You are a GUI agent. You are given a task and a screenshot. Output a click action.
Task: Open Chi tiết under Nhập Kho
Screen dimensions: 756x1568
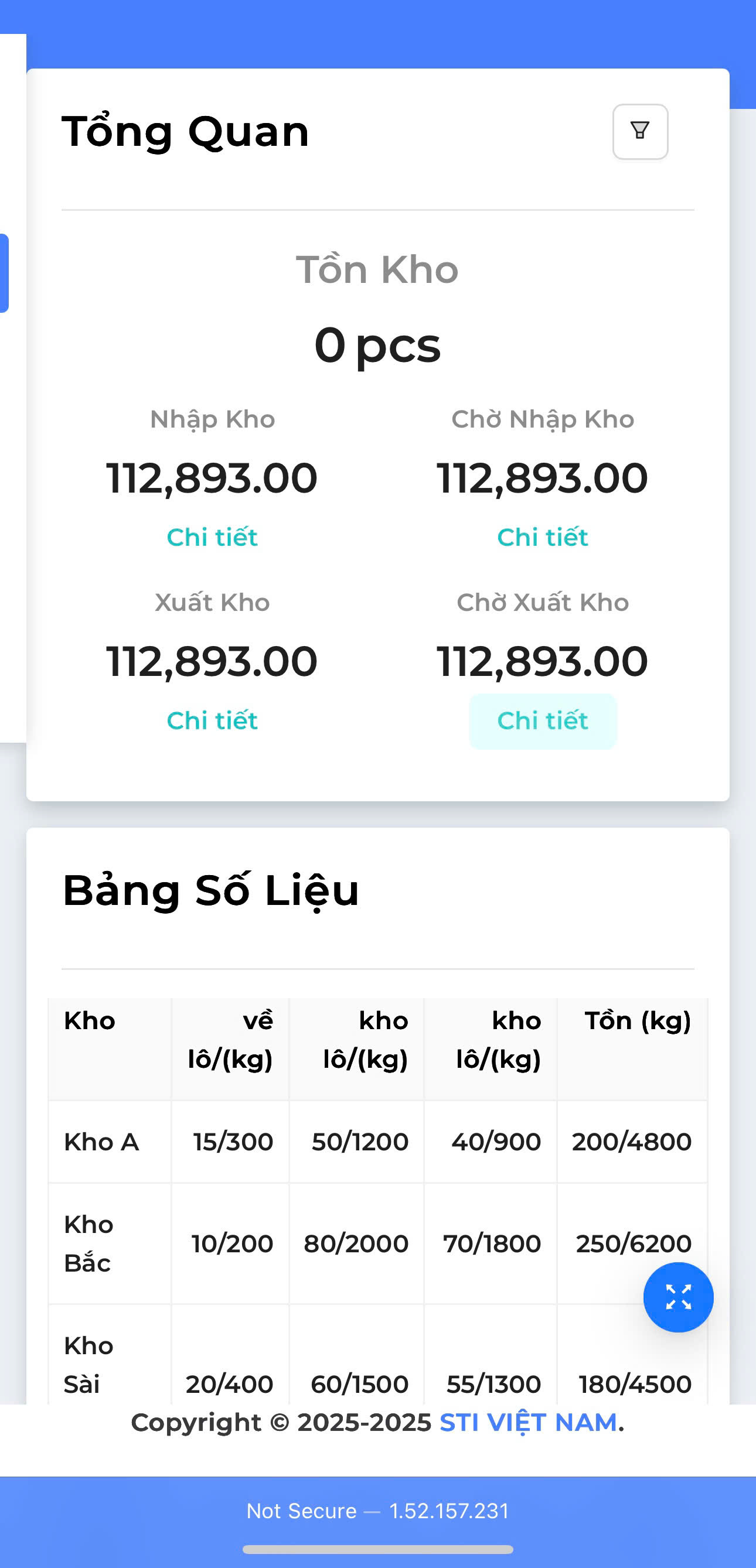tap(212, 537)
